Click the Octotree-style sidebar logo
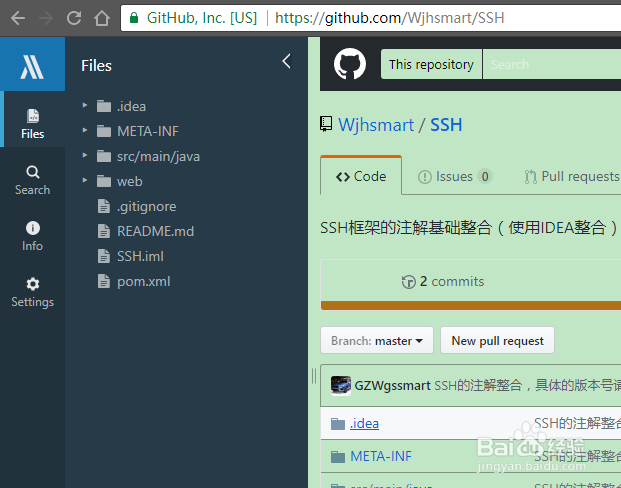This screenshot has width=621, height=488. (x=32, y=64)
